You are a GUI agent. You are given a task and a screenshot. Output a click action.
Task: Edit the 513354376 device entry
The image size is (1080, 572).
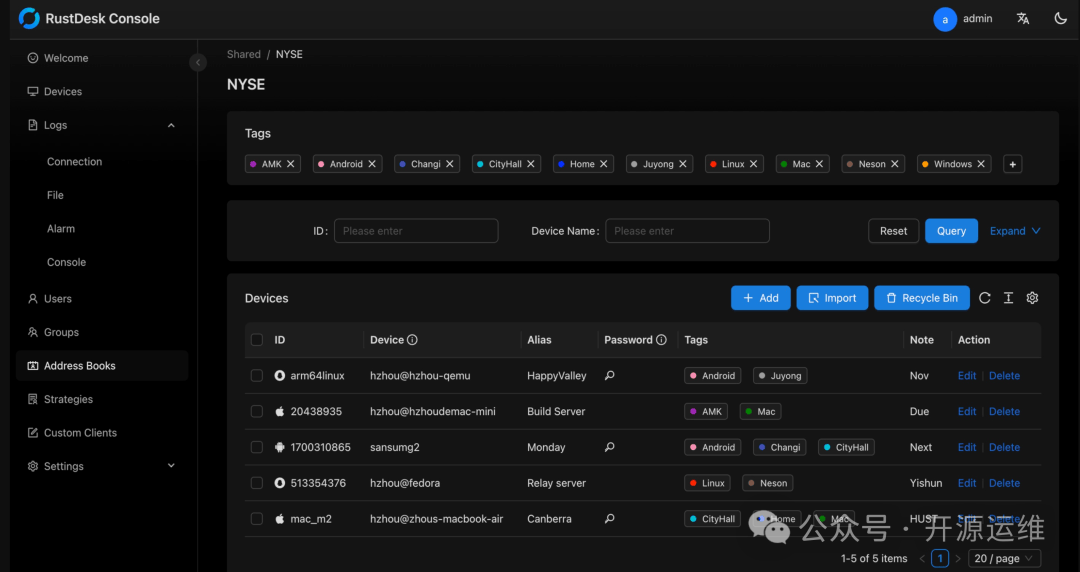[x=967, y=483]
